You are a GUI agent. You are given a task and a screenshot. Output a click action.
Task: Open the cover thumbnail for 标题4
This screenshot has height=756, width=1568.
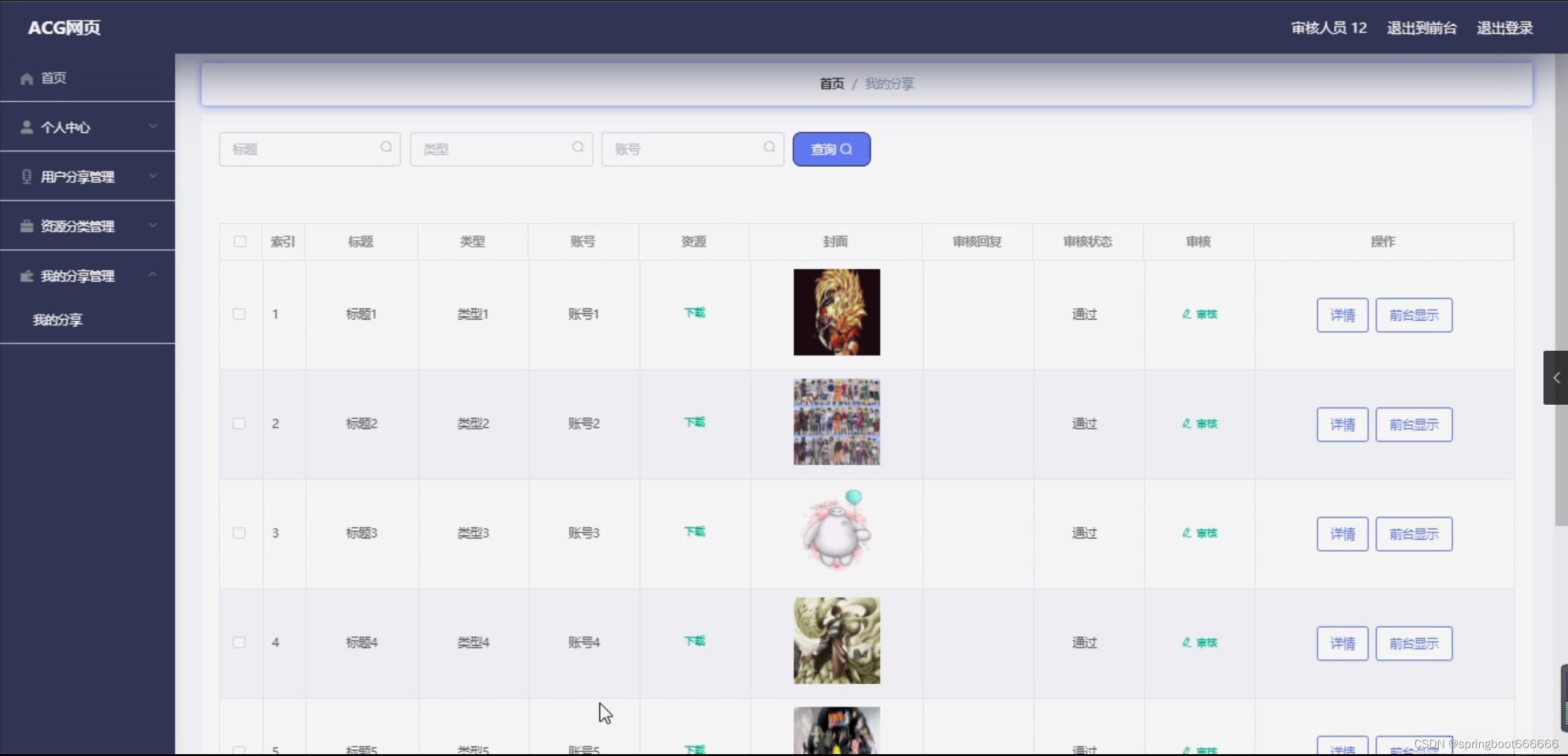(x=837, y=641)
